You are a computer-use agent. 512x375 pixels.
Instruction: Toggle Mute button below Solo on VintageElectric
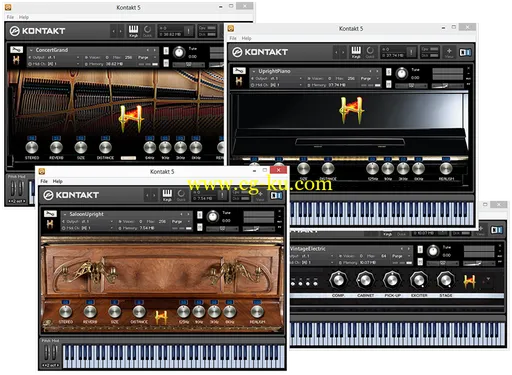point(420,261)
